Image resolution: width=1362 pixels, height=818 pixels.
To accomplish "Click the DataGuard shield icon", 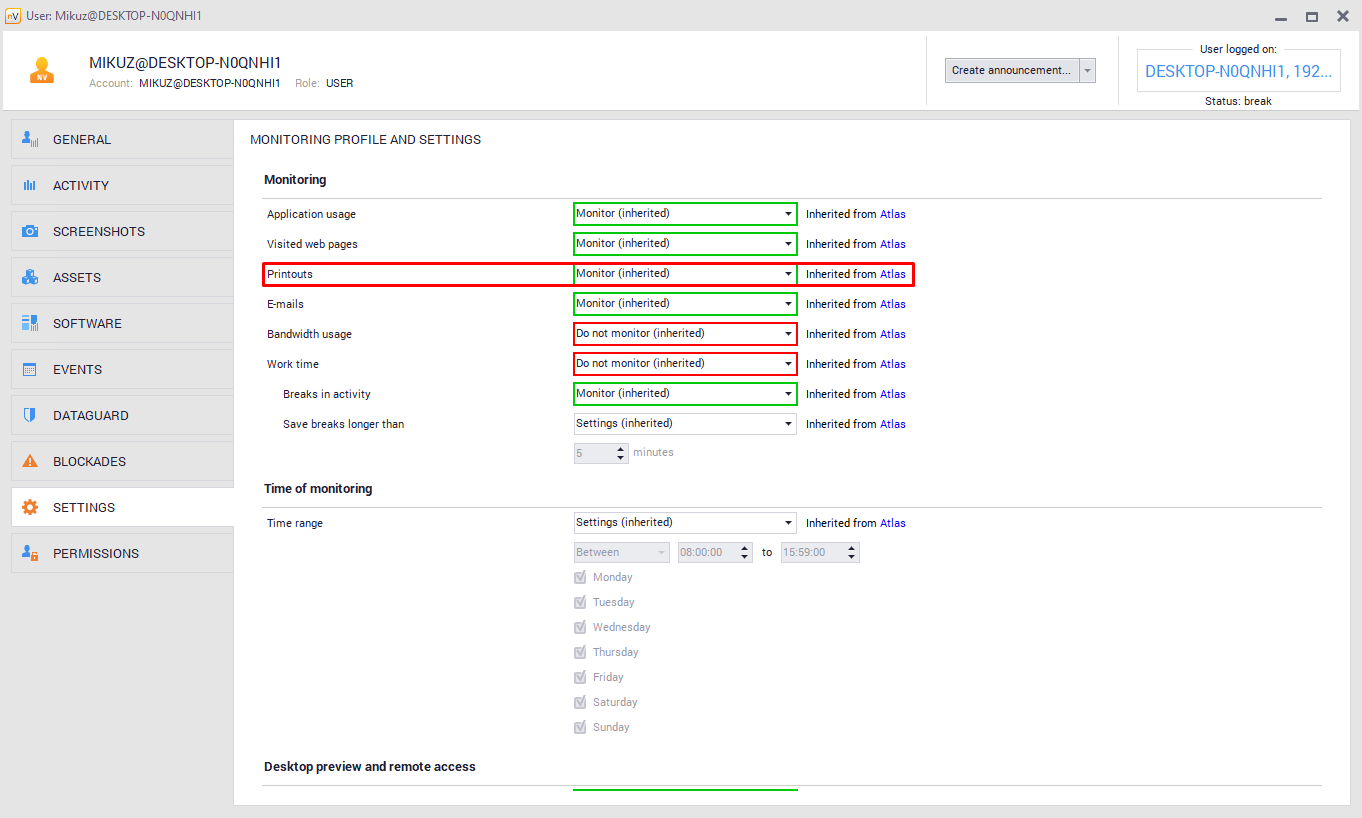I will 30,415.
